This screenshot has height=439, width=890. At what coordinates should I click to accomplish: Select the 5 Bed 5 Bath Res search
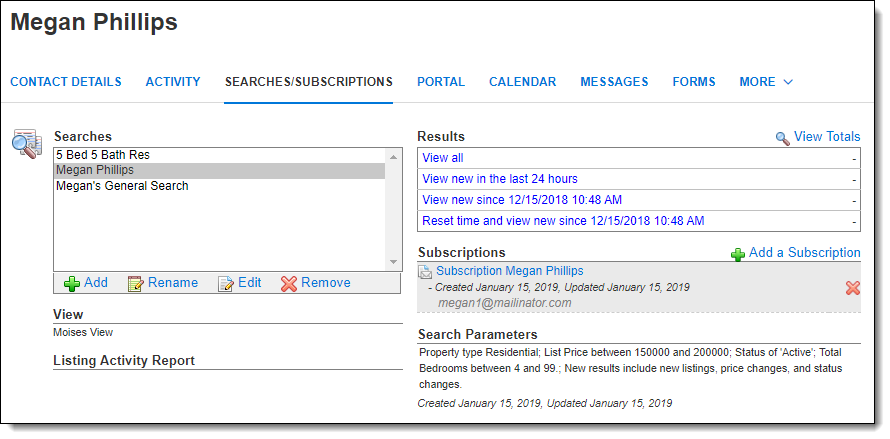click(219, 155)
